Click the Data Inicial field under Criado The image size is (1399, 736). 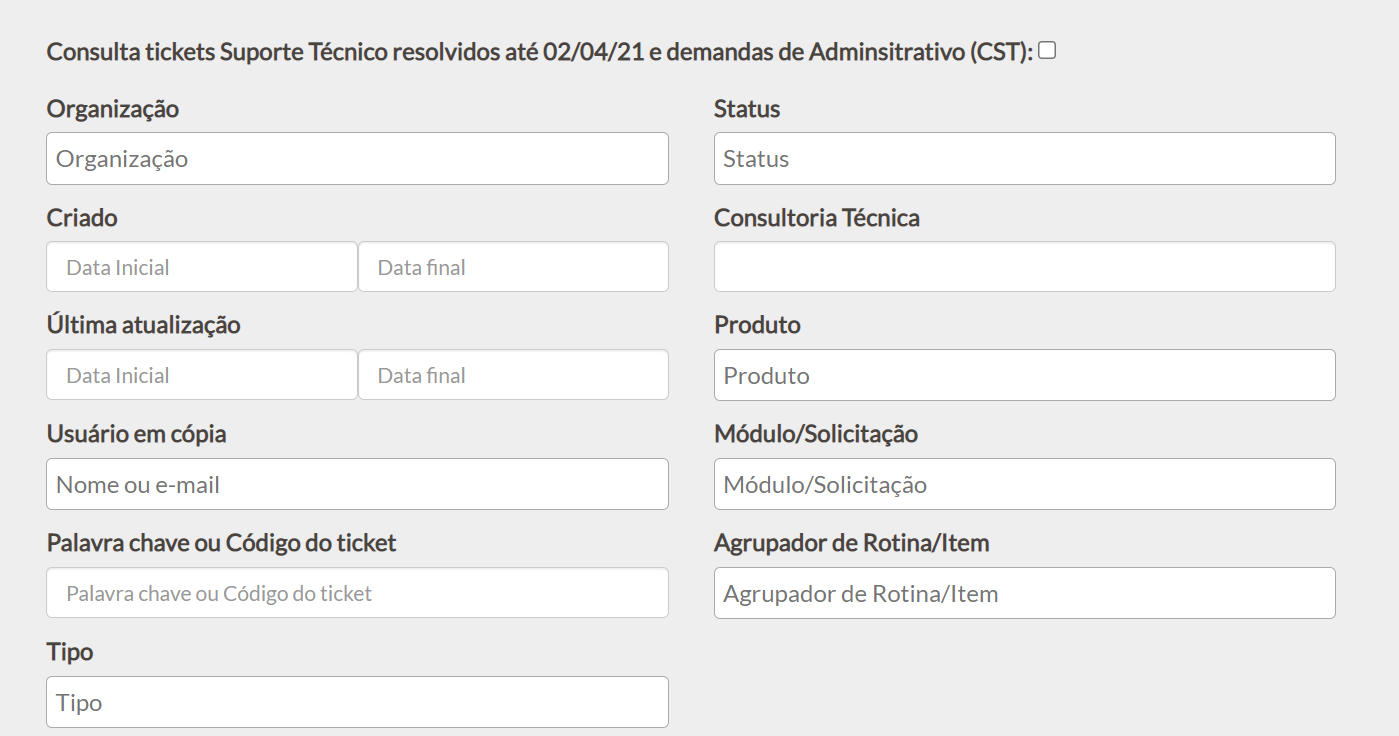(200, 266)
